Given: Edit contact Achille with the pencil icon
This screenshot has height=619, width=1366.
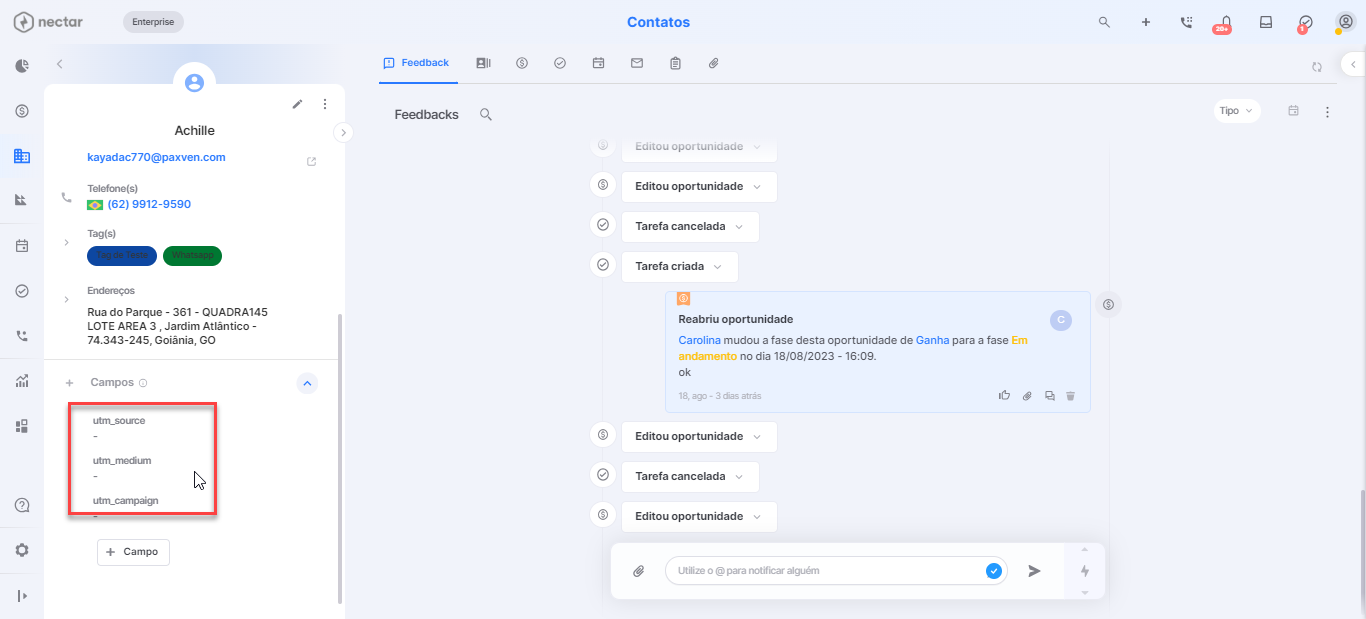Looking at the screenshot, I should pyautogui.click(x=297, y=104).
